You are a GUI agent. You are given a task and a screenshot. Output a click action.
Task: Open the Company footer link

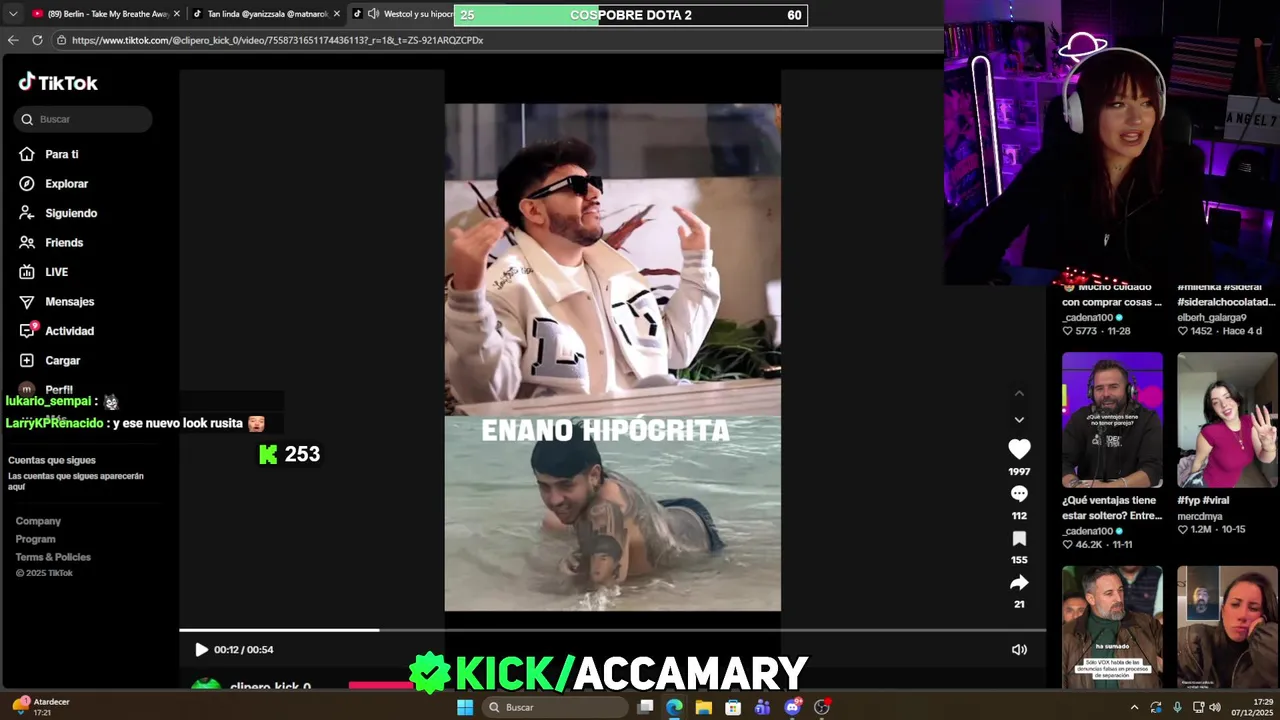(38, 521)
